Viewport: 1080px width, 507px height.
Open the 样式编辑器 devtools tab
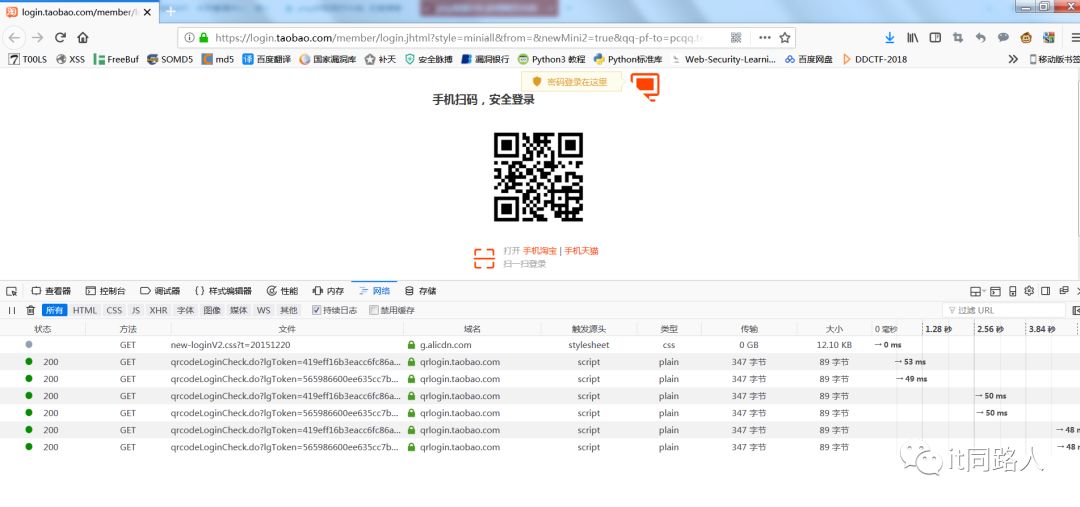pyautogui.click(x=222, y=291)
